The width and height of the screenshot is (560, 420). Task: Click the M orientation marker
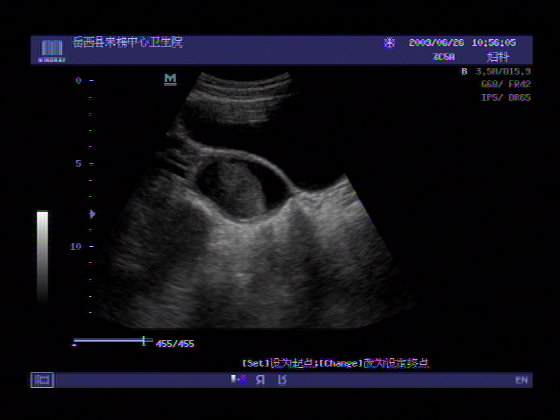[x=170, y=79]
